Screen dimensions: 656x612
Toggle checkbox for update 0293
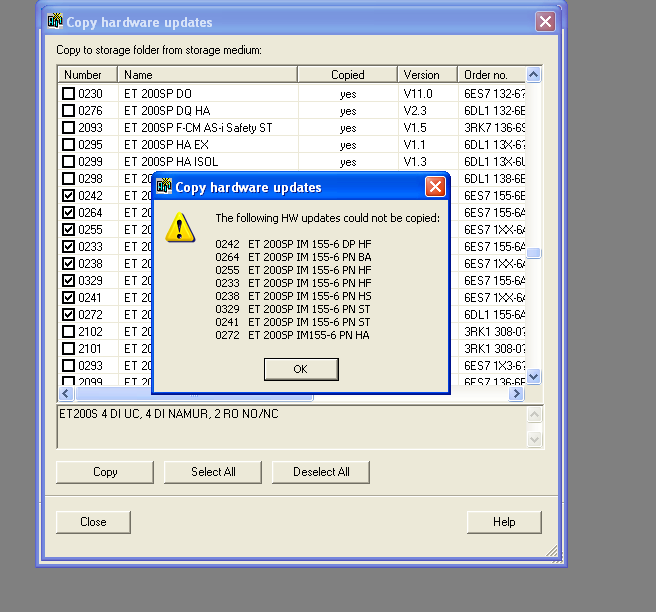click(x=68, y=365)
